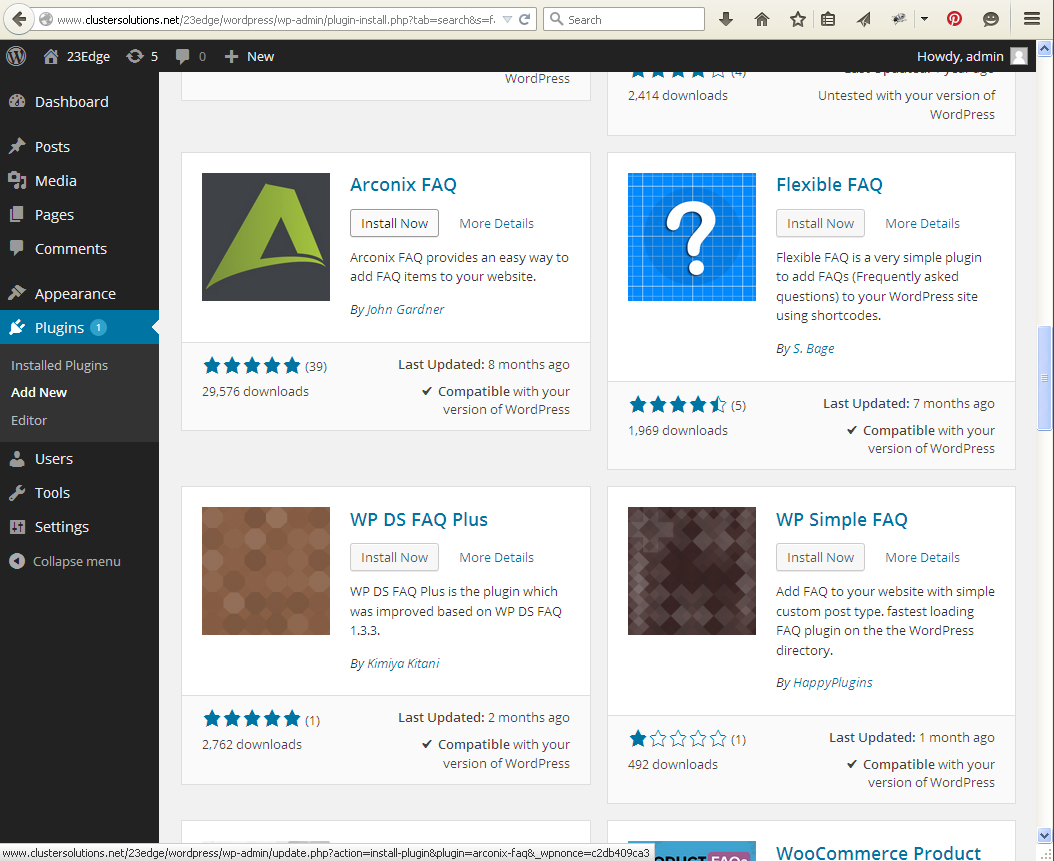The image size is (1054, 861).
Task: Open the Flexible FAQ title link
Action: pos(829,184)
